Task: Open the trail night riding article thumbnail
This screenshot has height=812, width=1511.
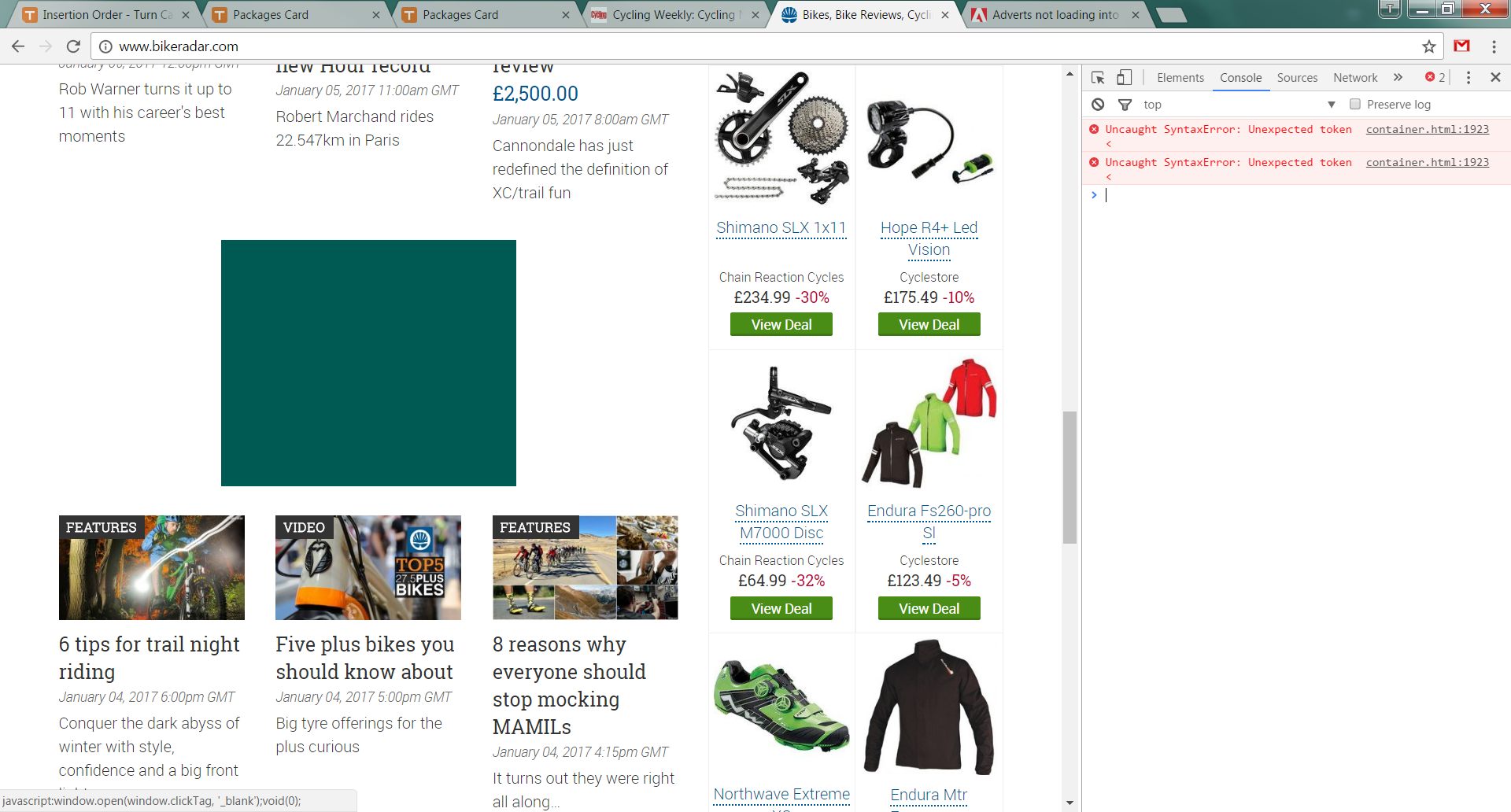Action: coord(152,567)
